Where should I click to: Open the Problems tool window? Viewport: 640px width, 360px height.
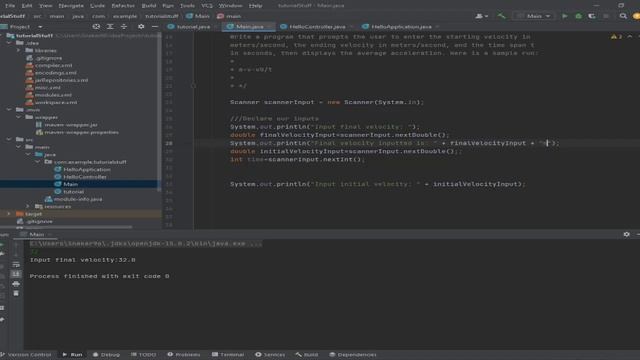[x=184, y=354]
